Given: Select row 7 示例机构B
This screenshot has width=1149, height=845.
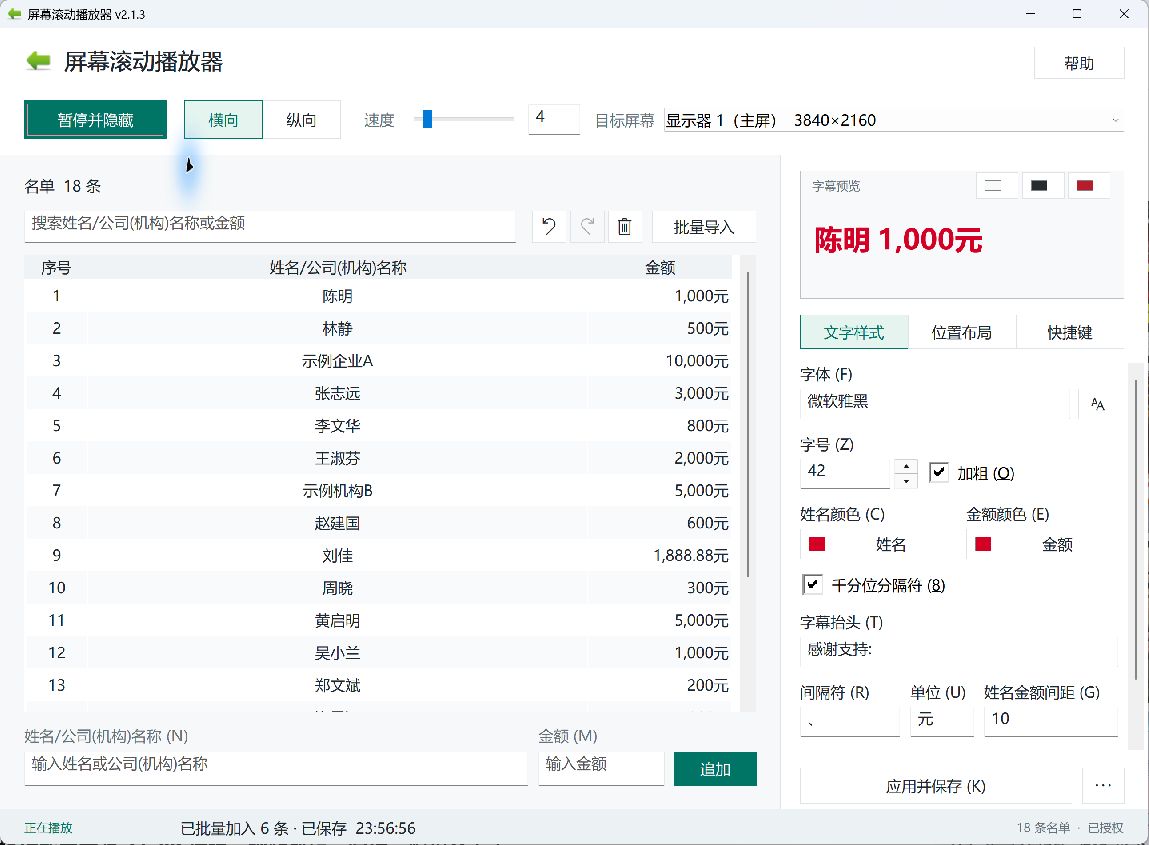Looking at the screenshot, I should tap(378, 490).
